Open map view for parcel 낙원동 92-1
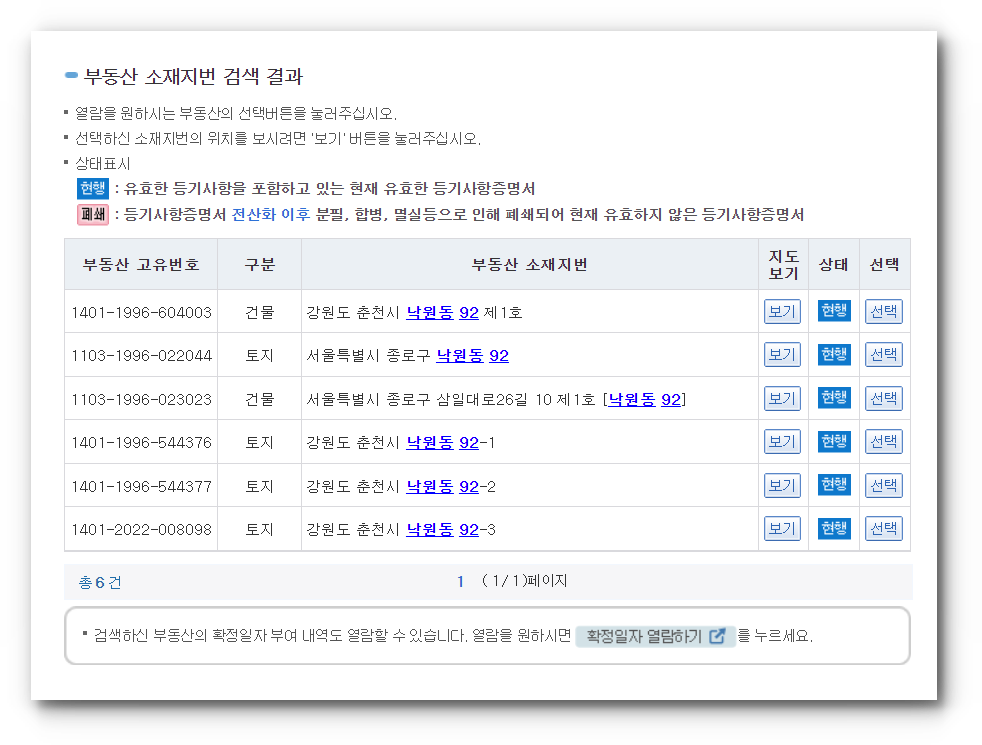The image size is (982, 745). coord(782,441)
